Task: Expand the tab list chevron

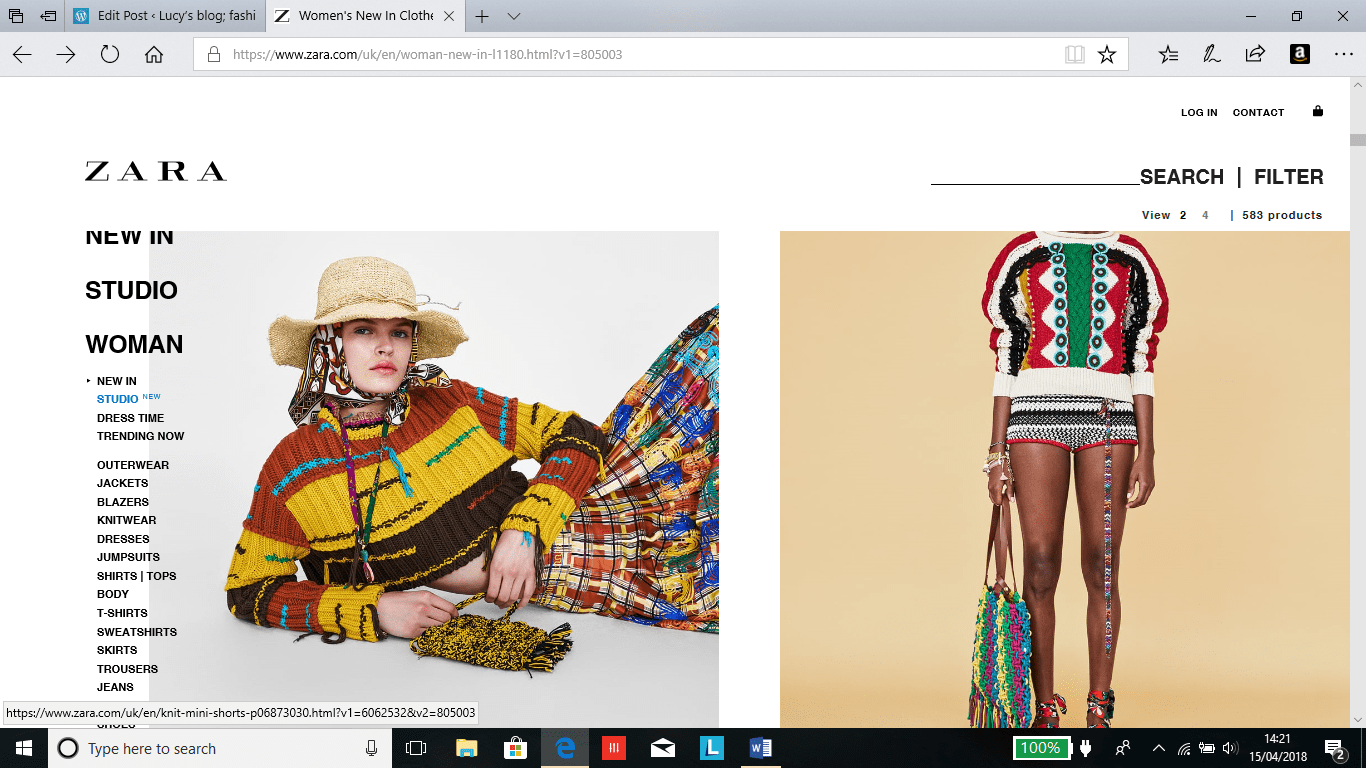Action: [514, 17]
